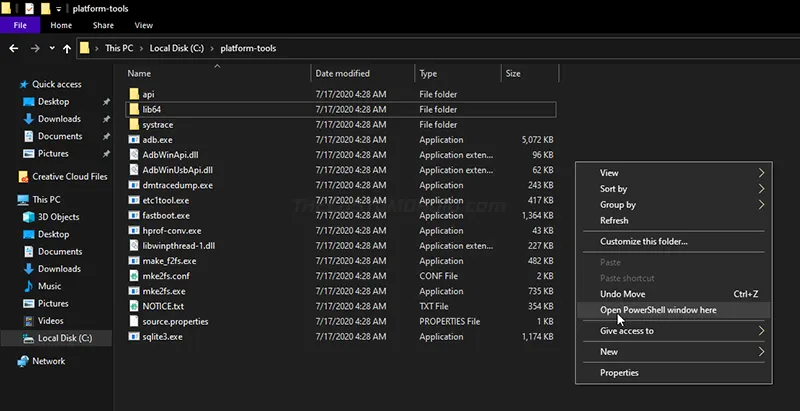Expand the New submenu arrow
The width and height of the screenshot is (800, 411).
pyautogui.click(x=761, y=352)
